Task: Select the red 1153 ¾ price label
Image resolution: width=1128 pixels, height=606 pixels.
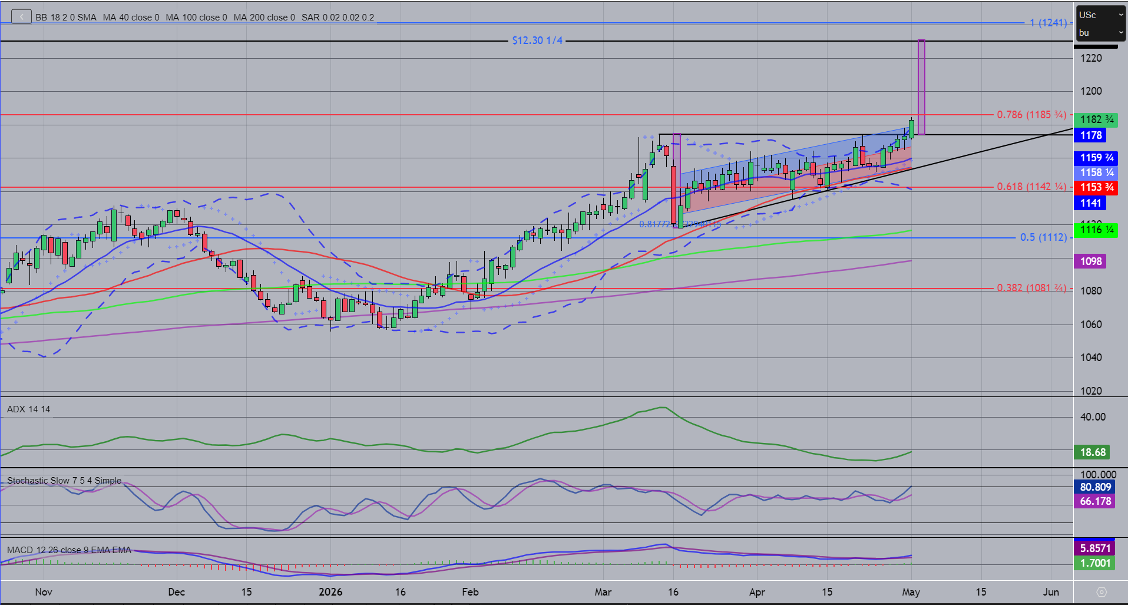Action: coord(1096,187)
